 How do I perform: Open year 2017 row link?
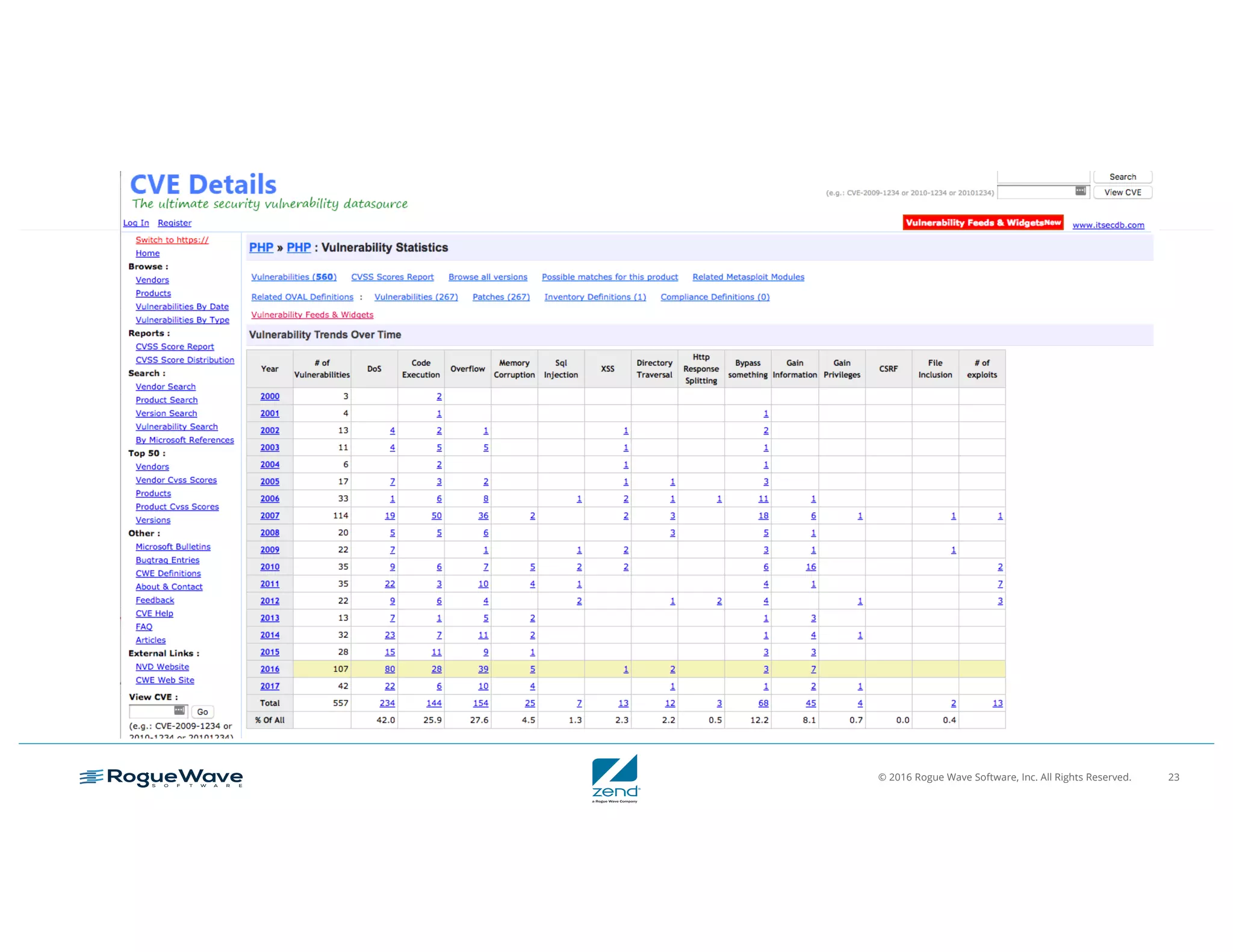click(270, 686)
